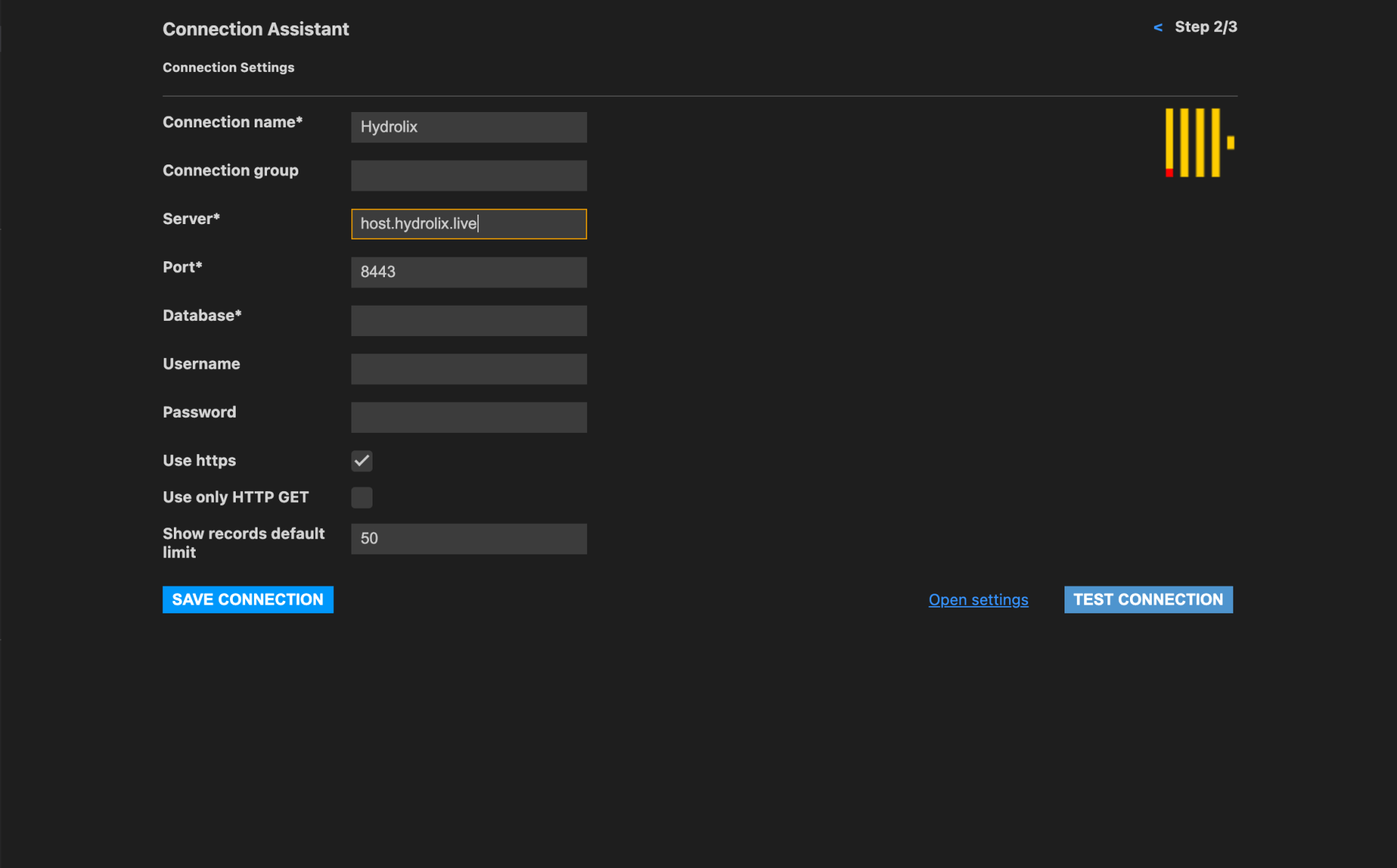1397x868 pixels.
Task: Click the Connection Assistant heading
Action: pos(255,29)
